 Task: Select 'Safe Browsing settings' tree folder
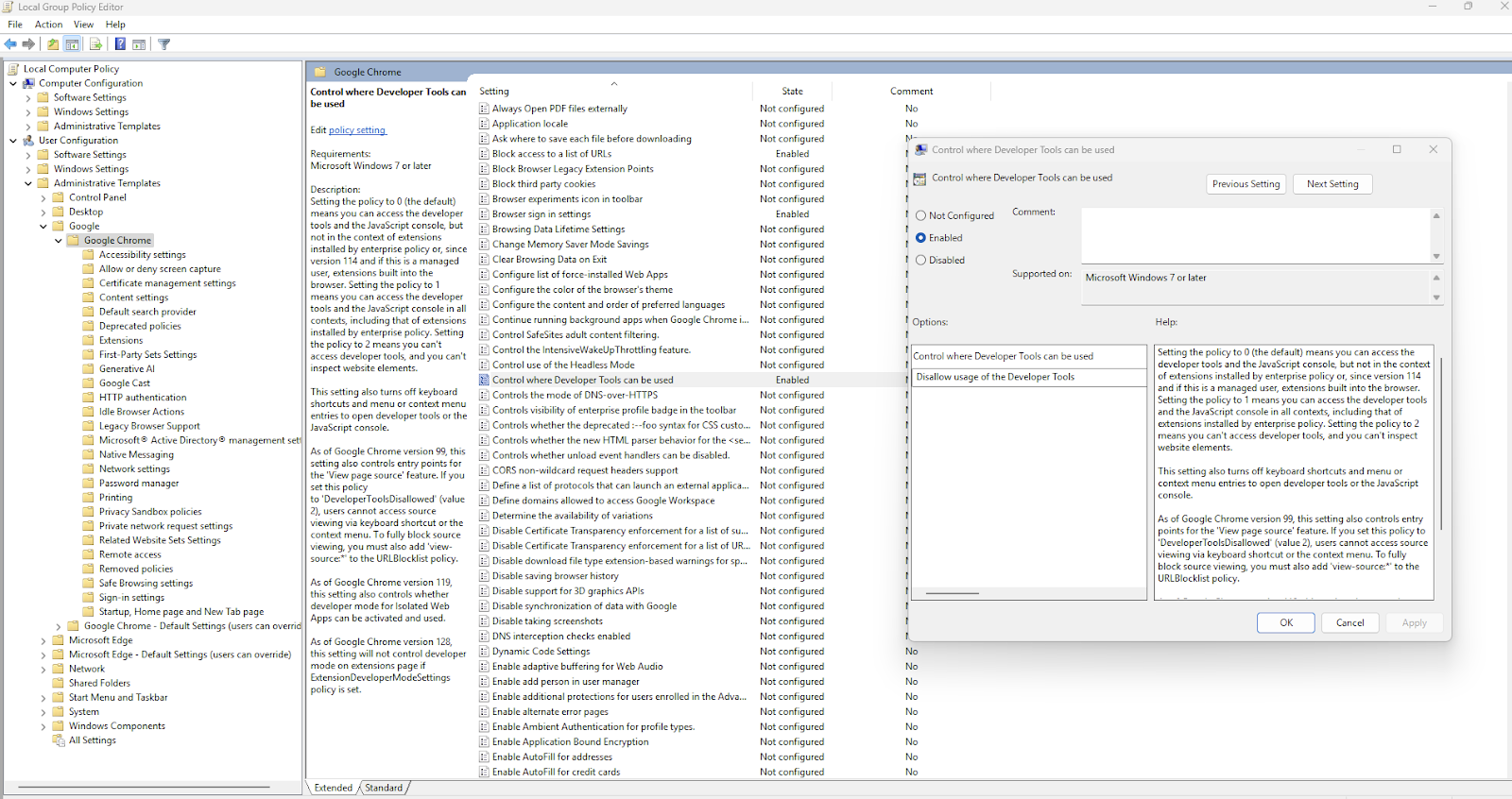pyautogui.click(x=146, y=584)
